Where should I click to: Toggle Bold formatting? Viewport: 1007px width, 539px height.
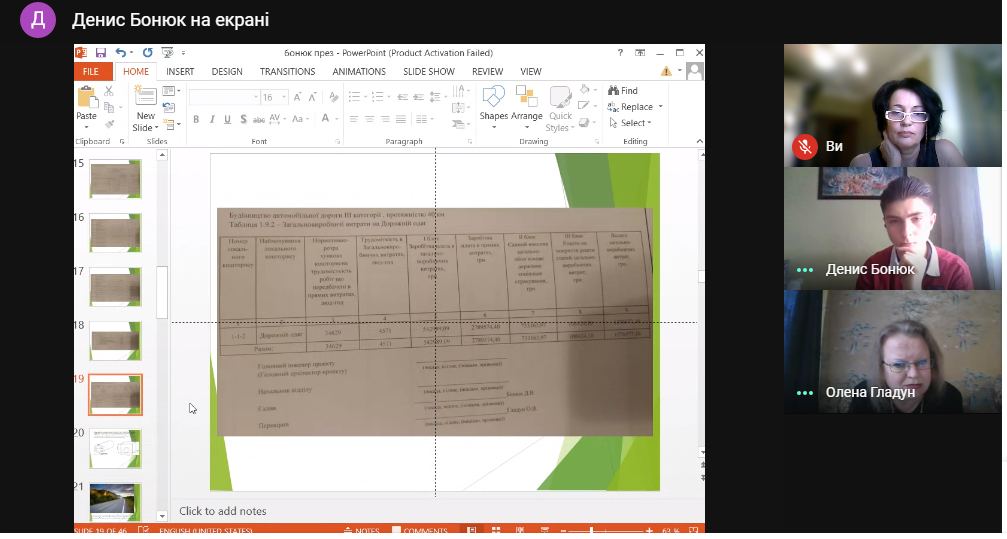(196, 119)
